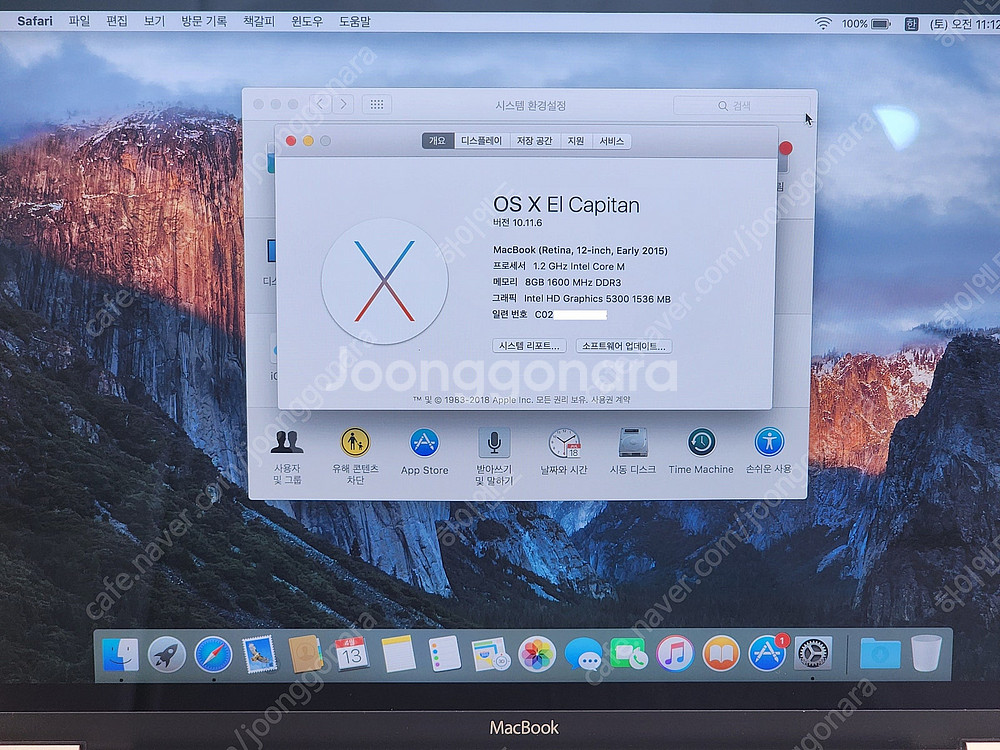Open the 윈도우 menu
The image size is (1000, 750).
point(307,21)
